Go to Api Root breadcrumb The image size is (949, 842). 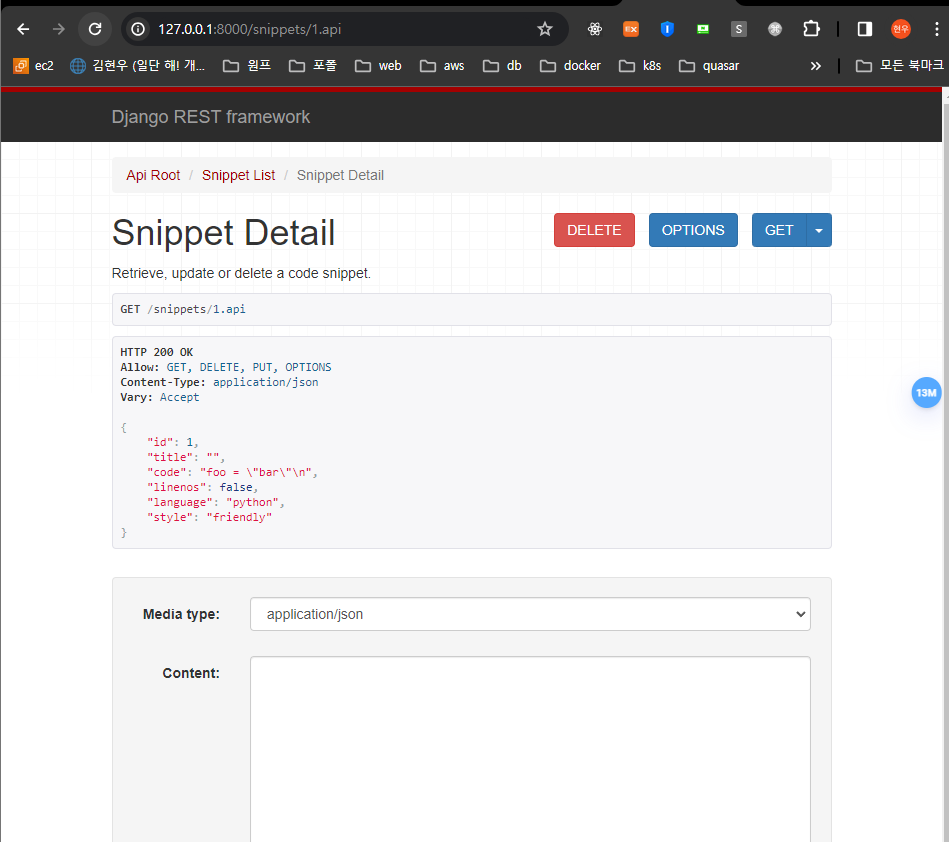point(153,175)
